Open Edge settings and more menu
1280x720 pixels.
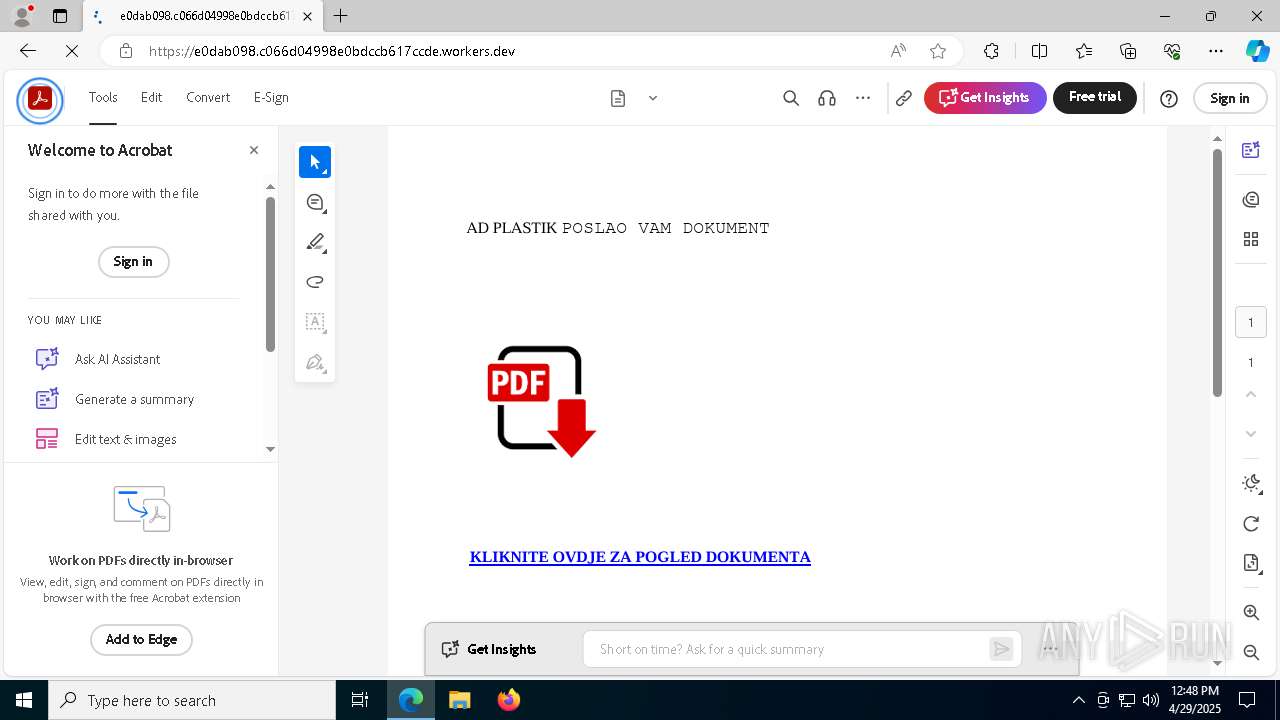tap(1216, 51)
